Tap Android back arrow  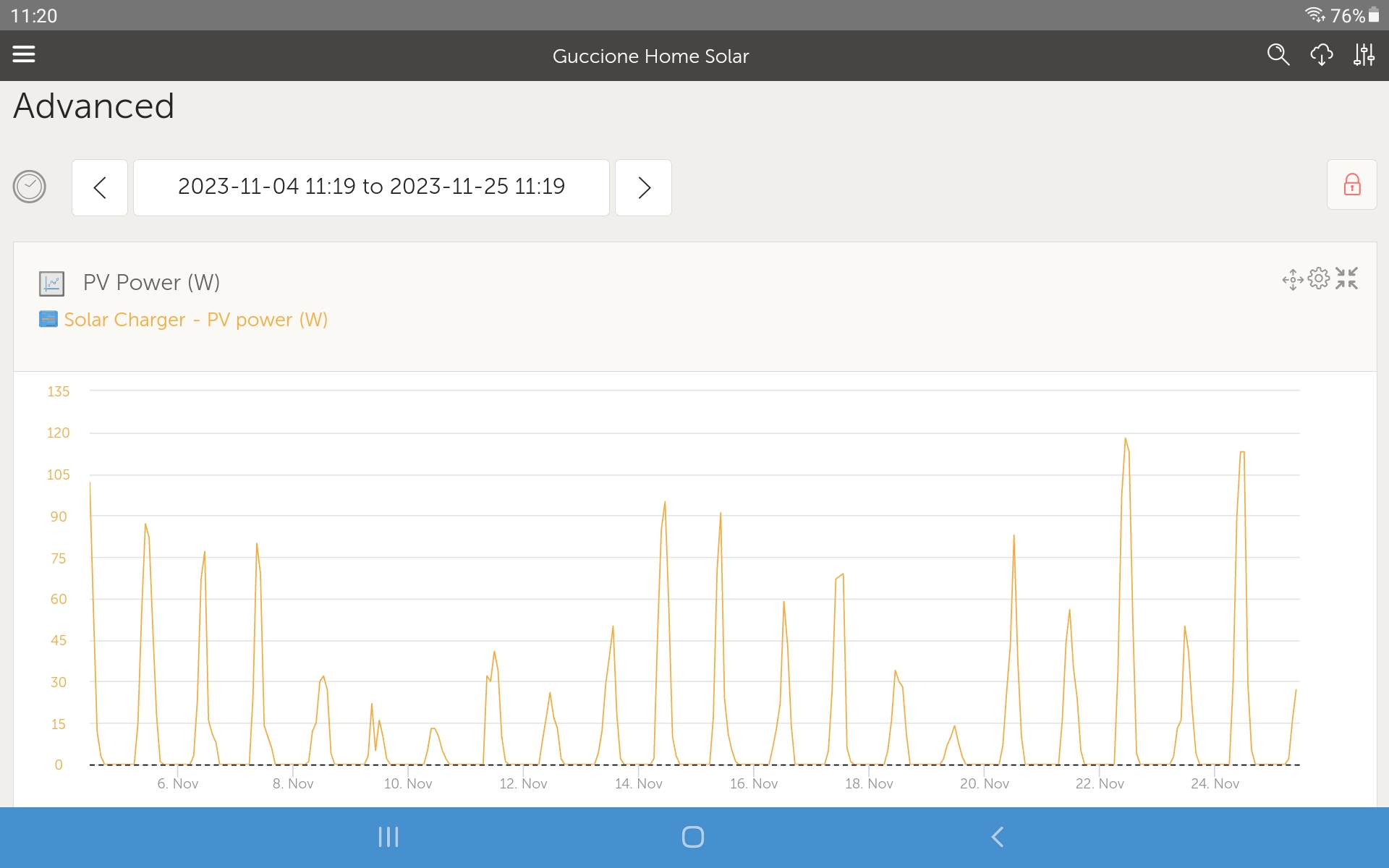[x=998, y=837]
